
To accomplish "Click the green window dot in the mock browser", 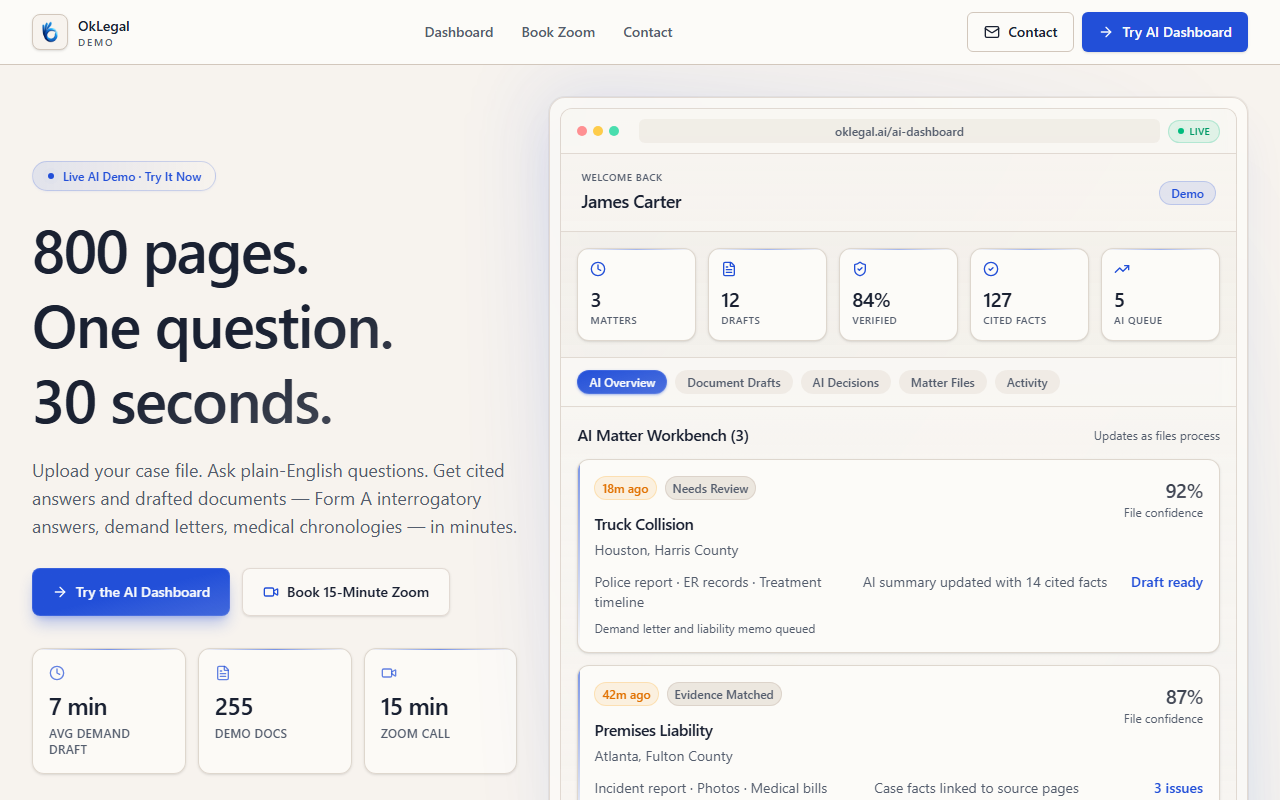I will tap(614, 131).
